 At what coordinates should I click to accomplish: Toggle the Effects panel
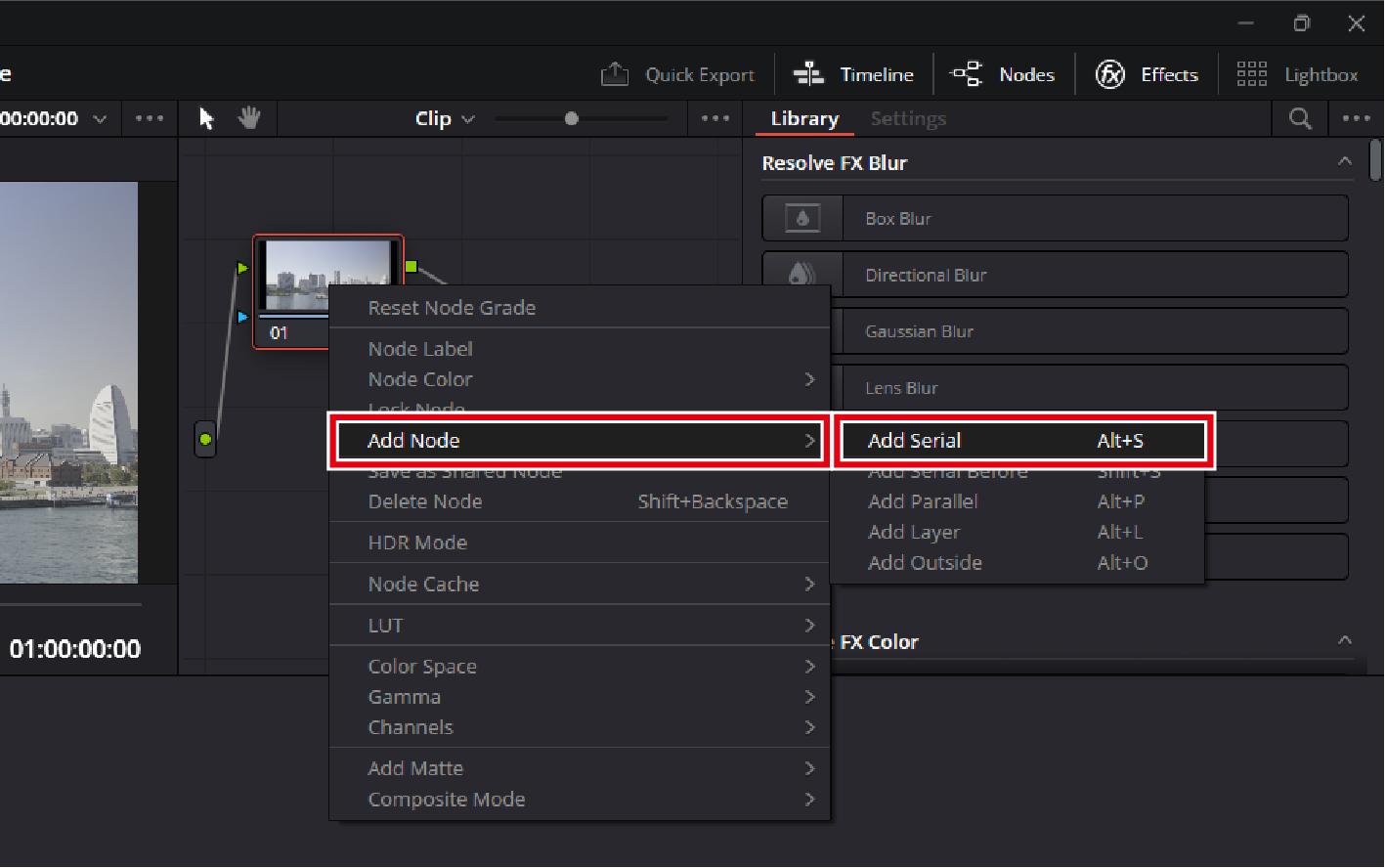coord(1147,74)
